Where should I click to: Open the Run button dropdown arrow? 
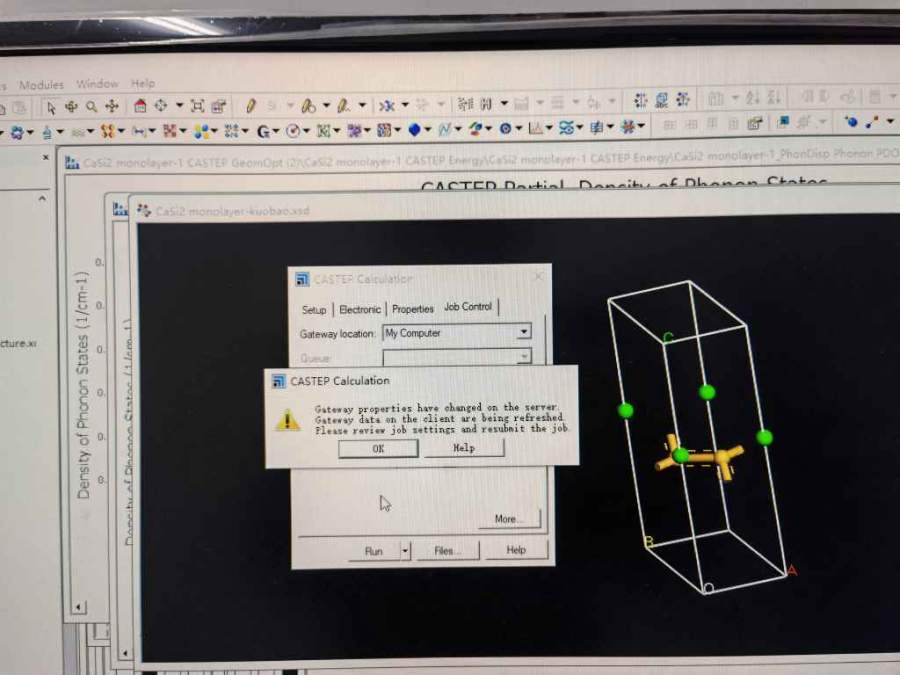pos(405,550)
